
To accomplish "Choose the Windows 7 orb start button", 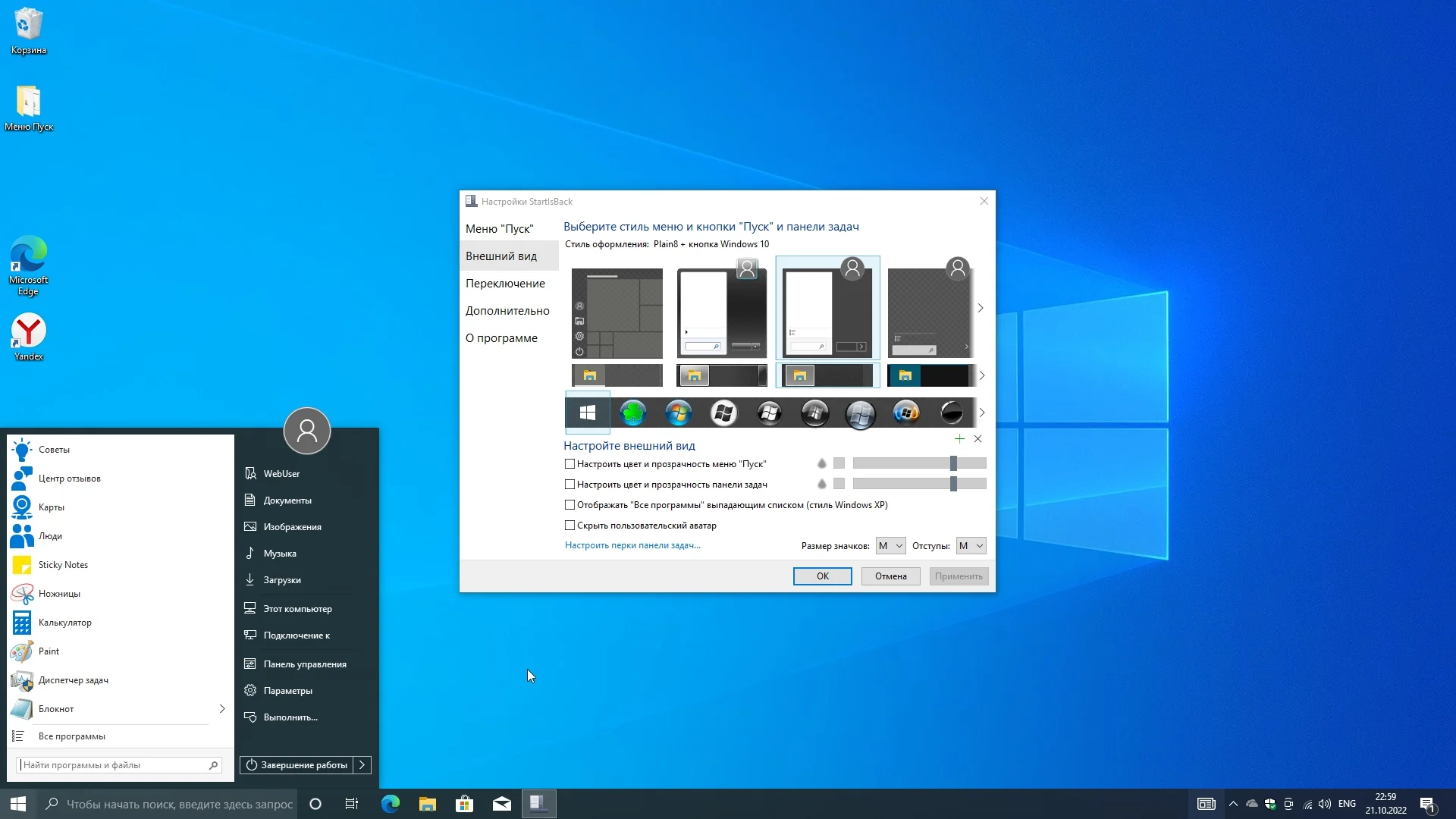I will coord(678,413).
